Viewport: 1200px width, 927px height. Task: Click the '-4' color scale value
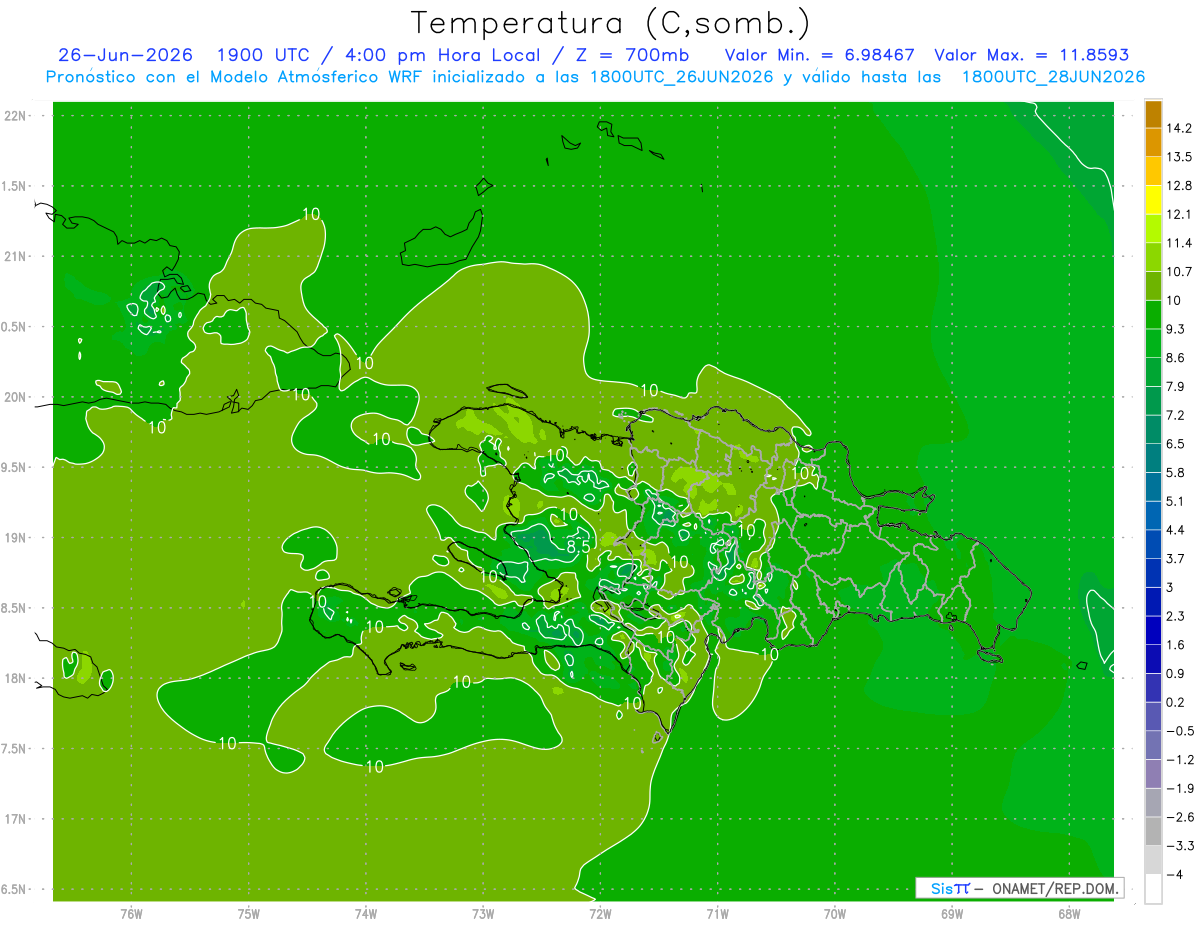pyautogui.click(x=1175, y=875)
